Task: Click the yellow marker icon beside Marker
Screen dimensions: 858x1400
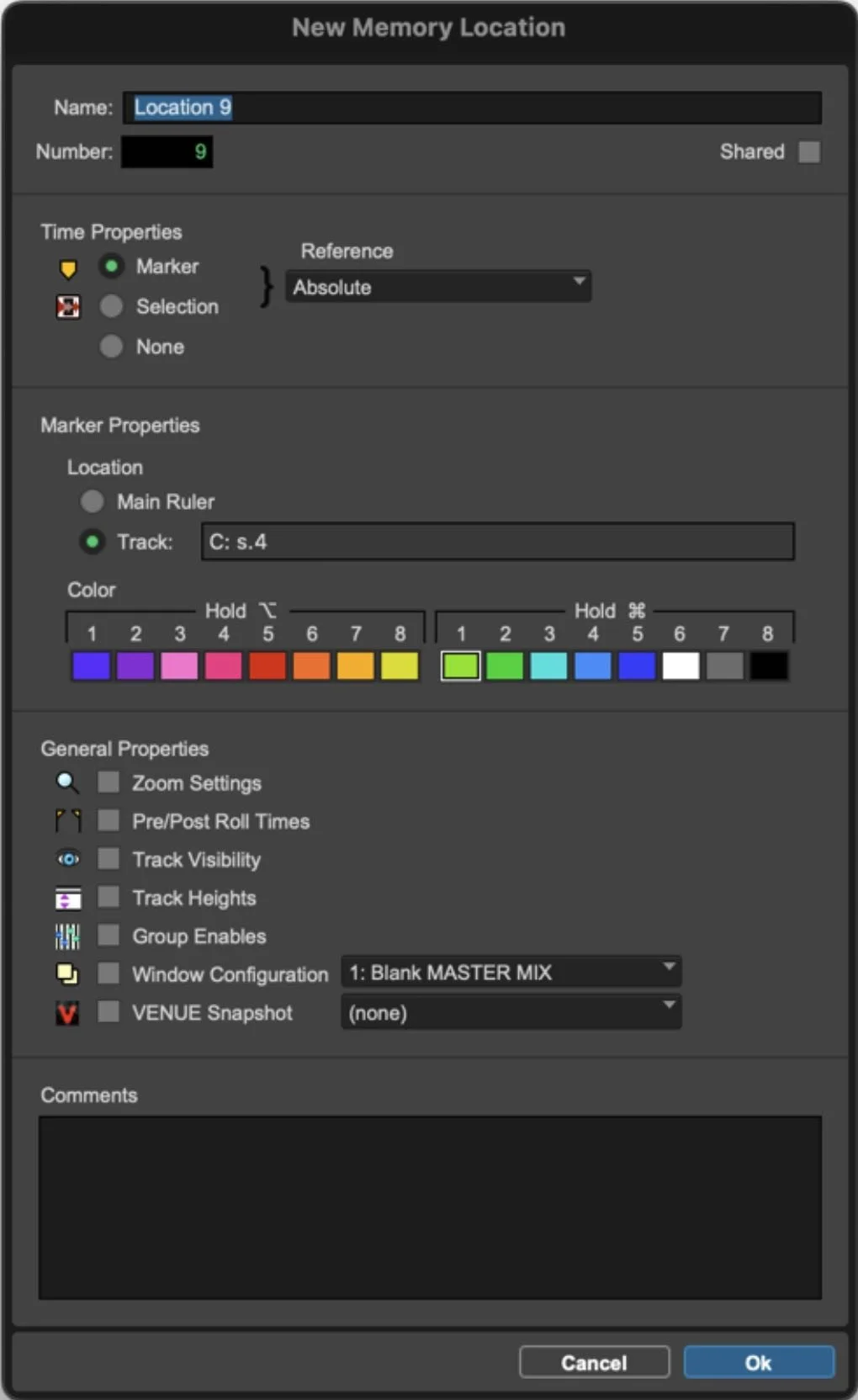Action: 68,268
